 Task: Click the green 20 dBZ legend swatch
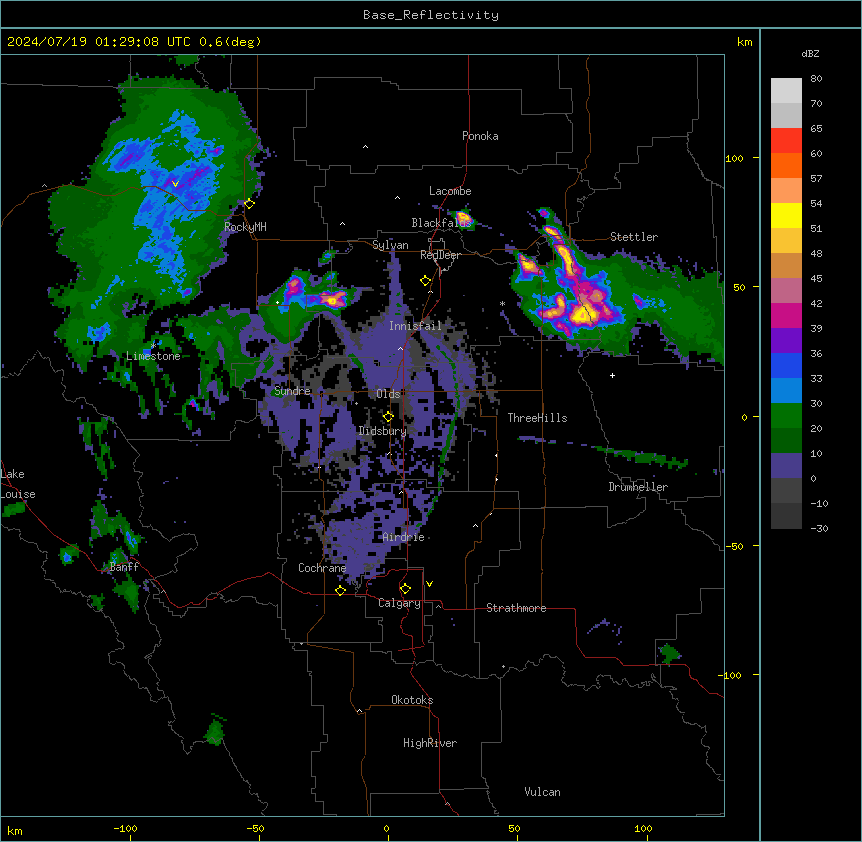click(786, 416)
